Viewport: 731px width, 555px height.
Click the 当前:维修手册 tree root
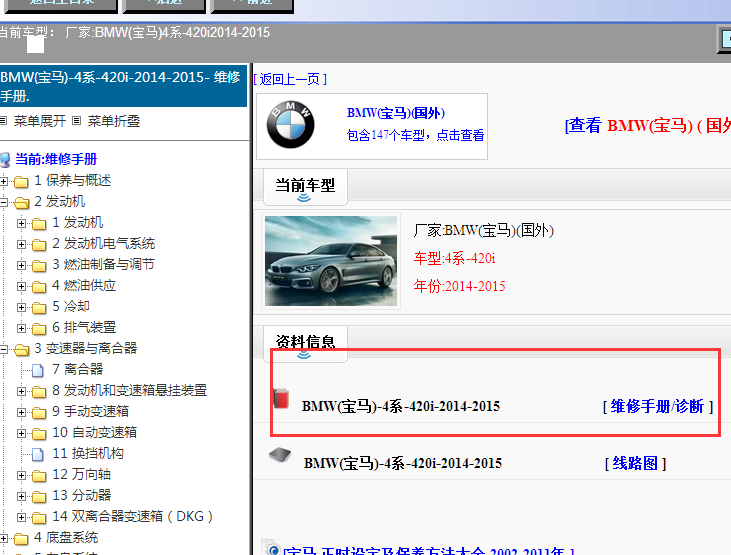point(56,160)
